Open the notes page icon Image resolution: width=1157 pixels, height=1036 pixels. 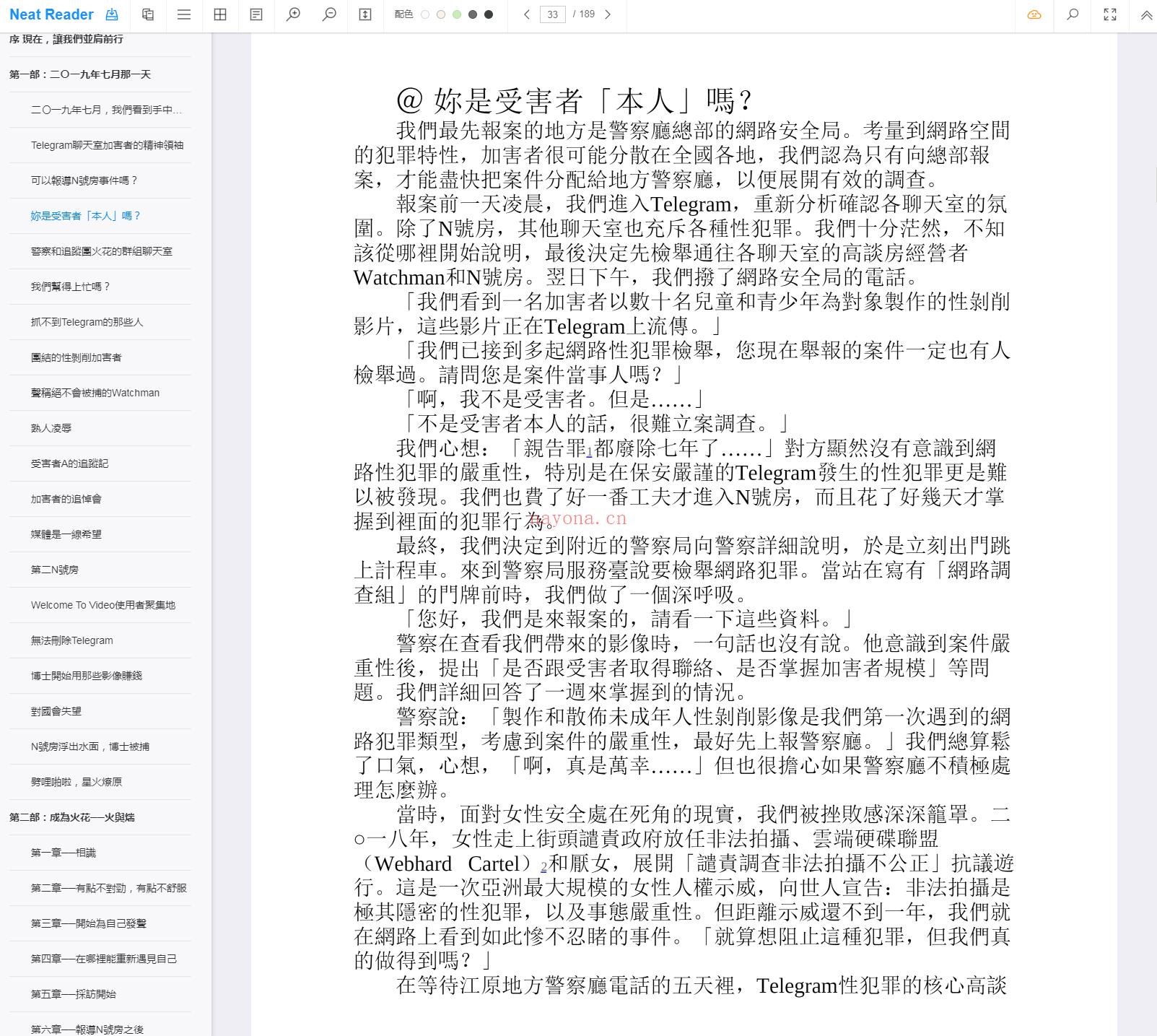[x=256, y=14]
